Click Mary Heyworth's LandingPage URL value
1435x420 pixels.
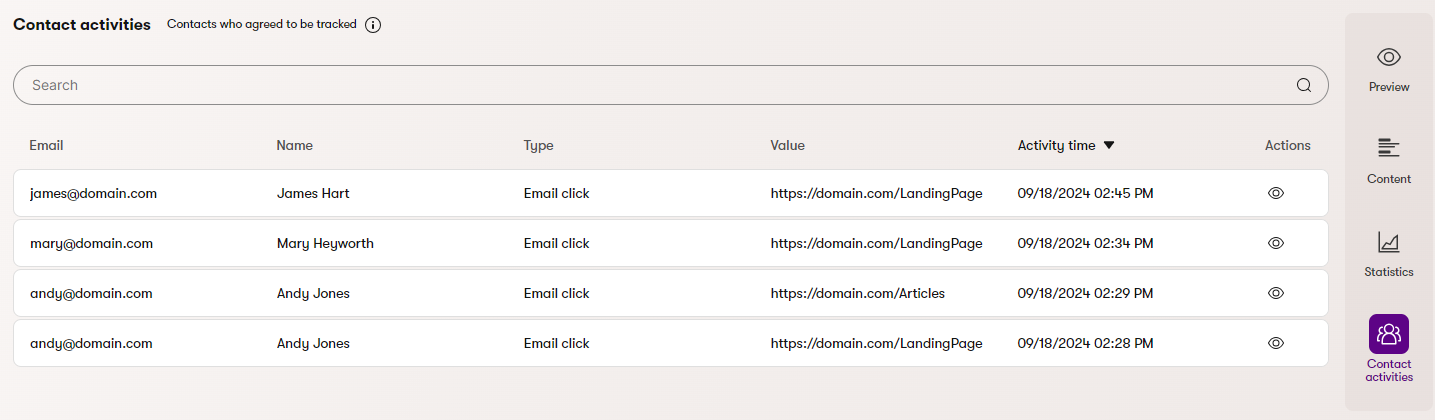876,243
